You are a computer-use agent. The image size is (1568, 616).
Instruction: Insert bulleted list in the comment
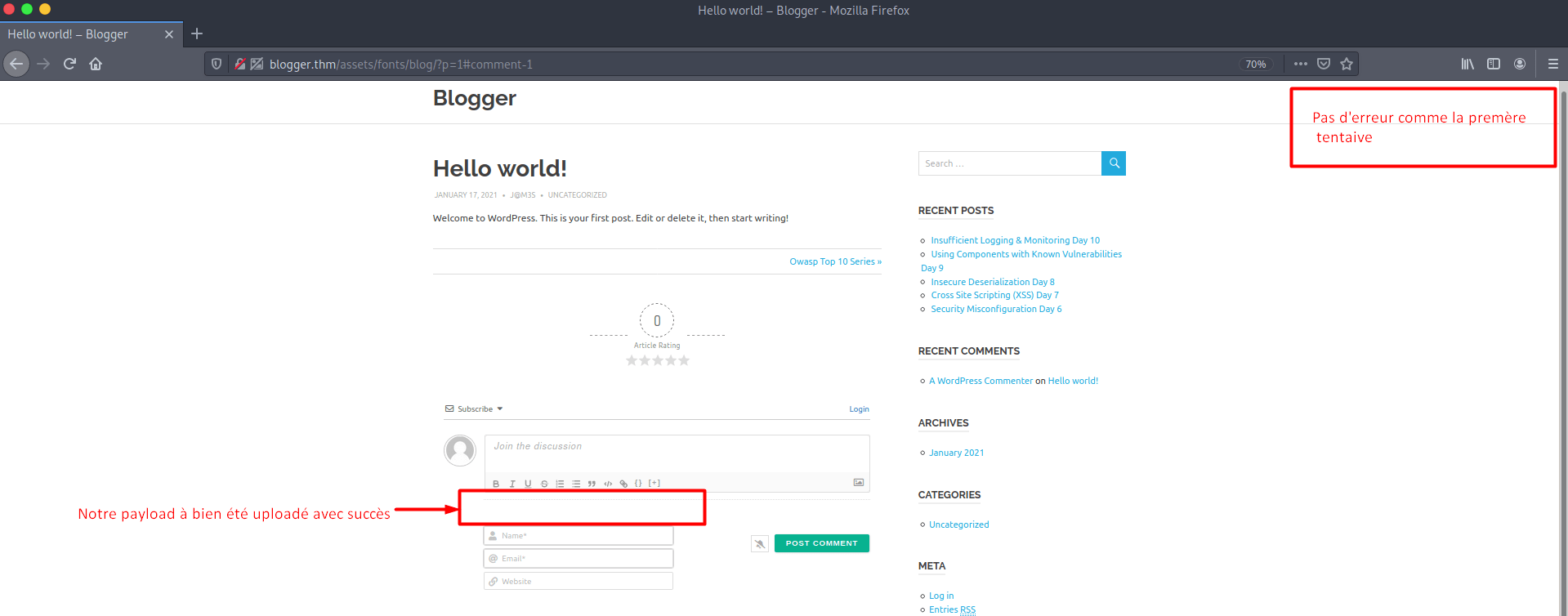pos(576,484)
